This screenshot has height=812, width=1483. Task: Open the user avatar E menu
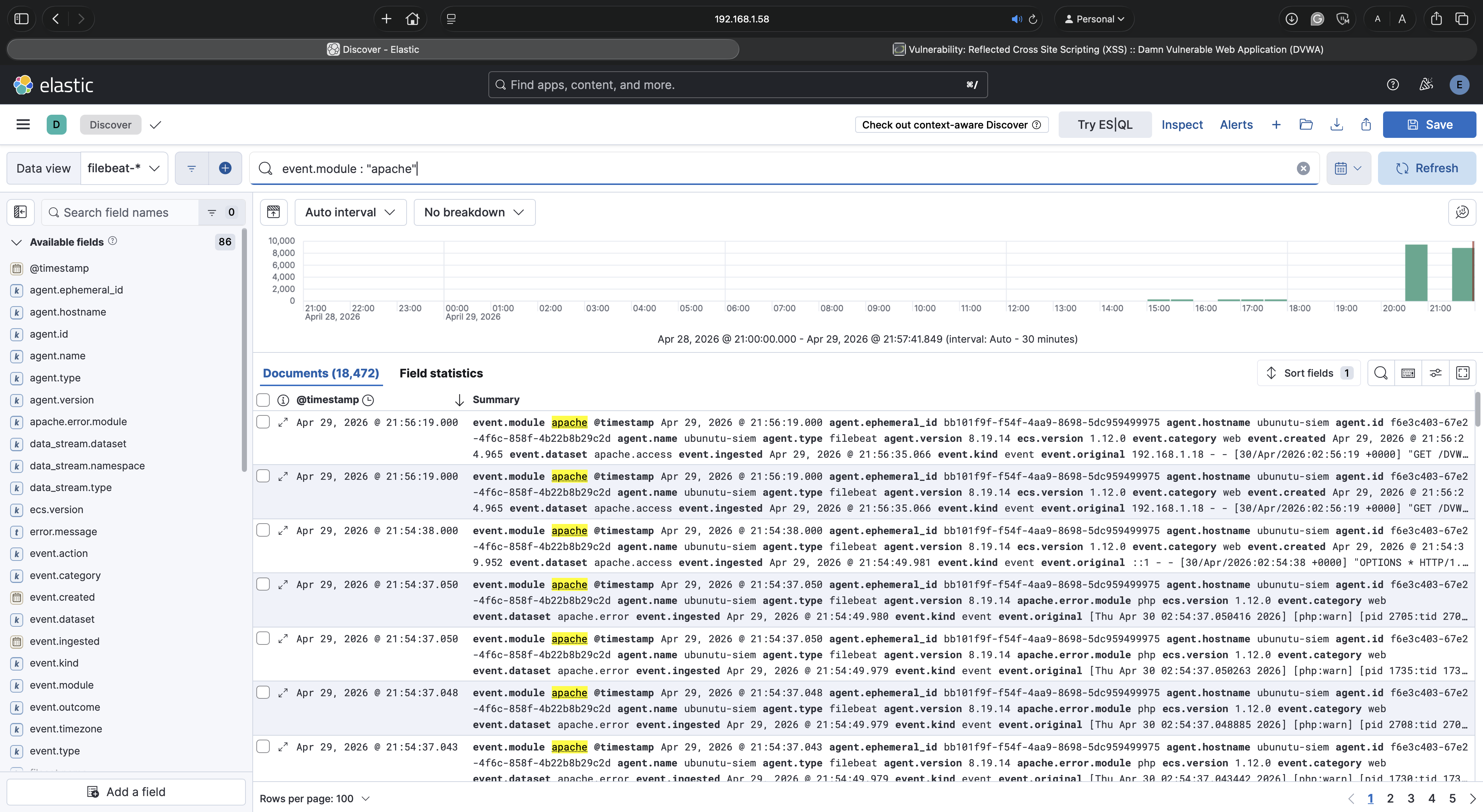tap(1459, 85)
